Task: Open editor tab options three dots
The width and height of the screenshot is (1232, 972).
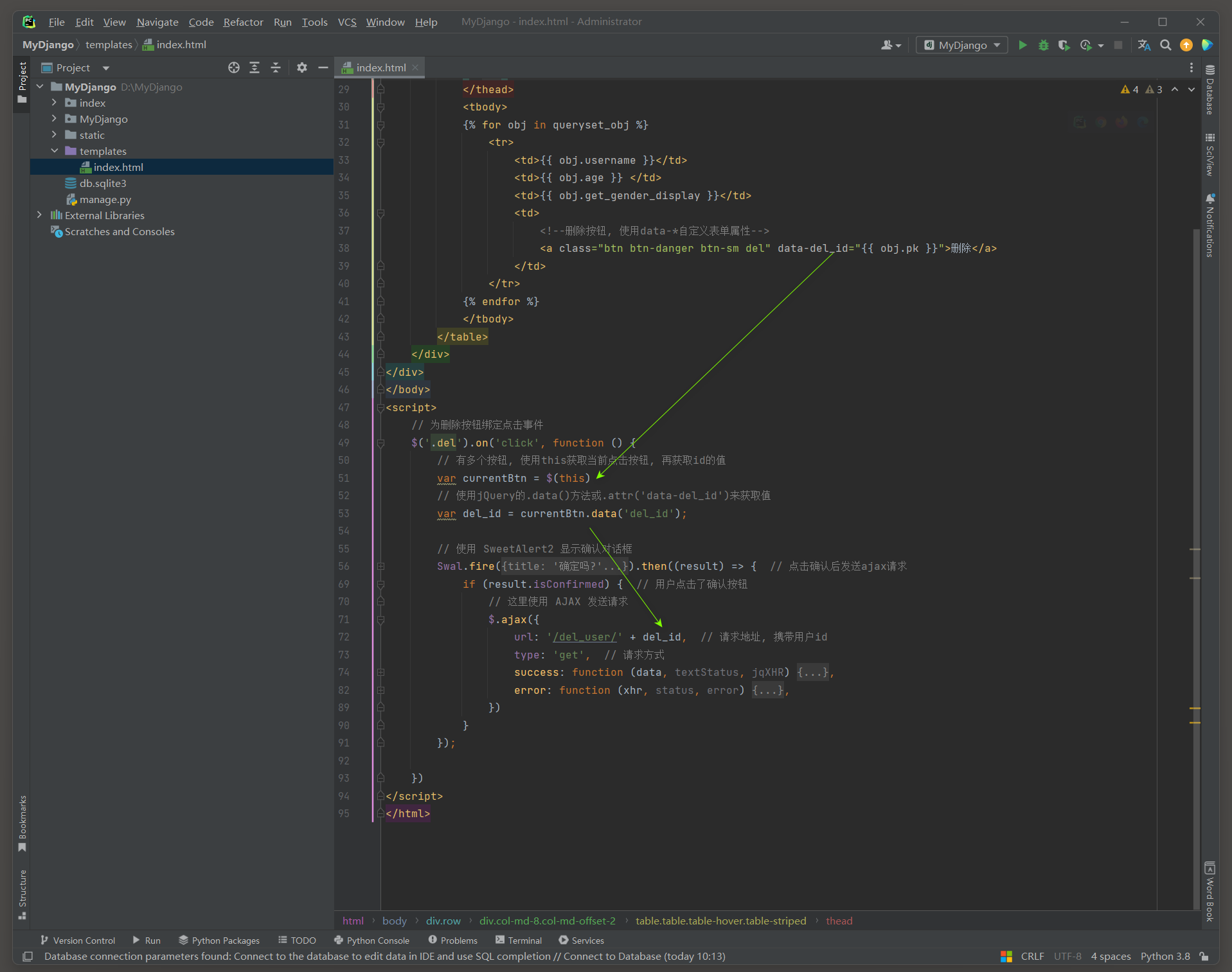Action: (x=1191, y=67)
